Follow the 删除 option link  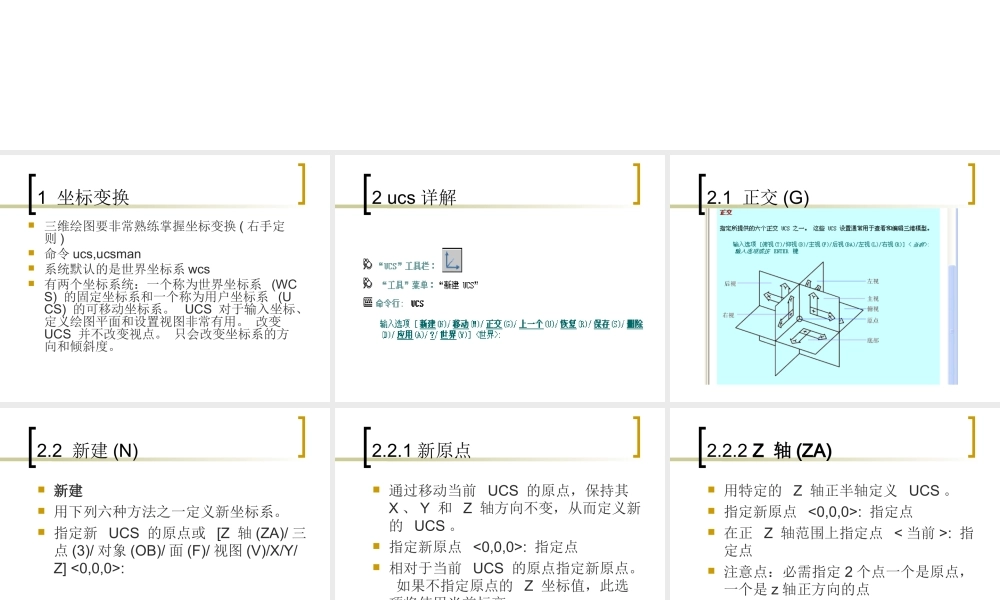click(635, 325)
